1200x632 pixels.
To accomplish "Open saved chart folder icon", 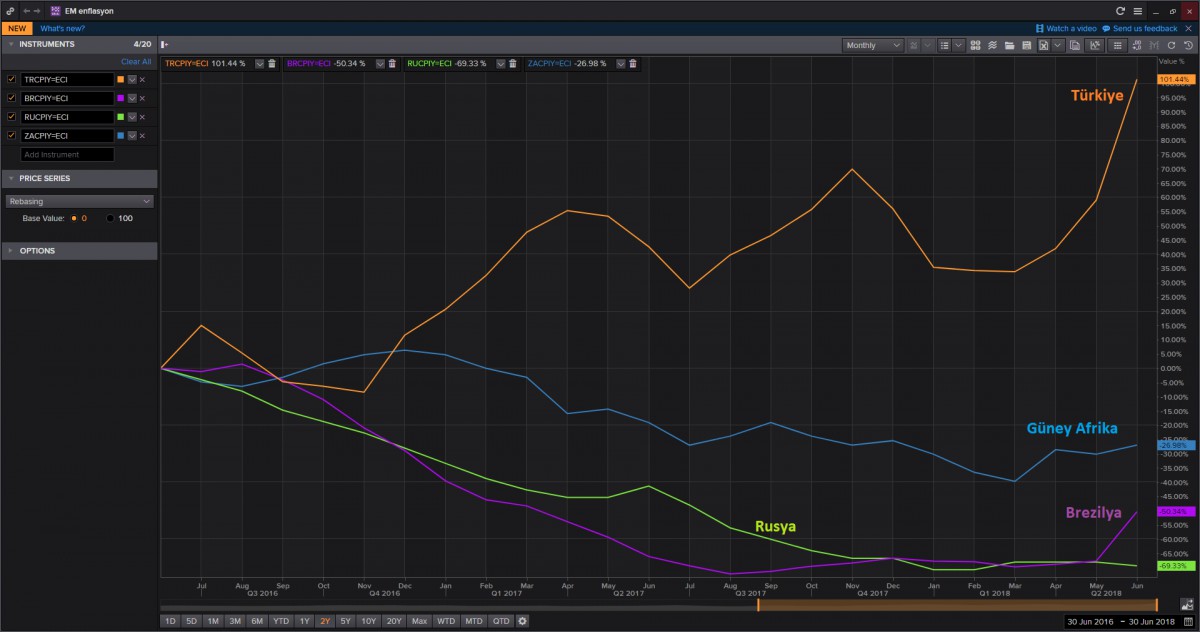I will 1010,45.
